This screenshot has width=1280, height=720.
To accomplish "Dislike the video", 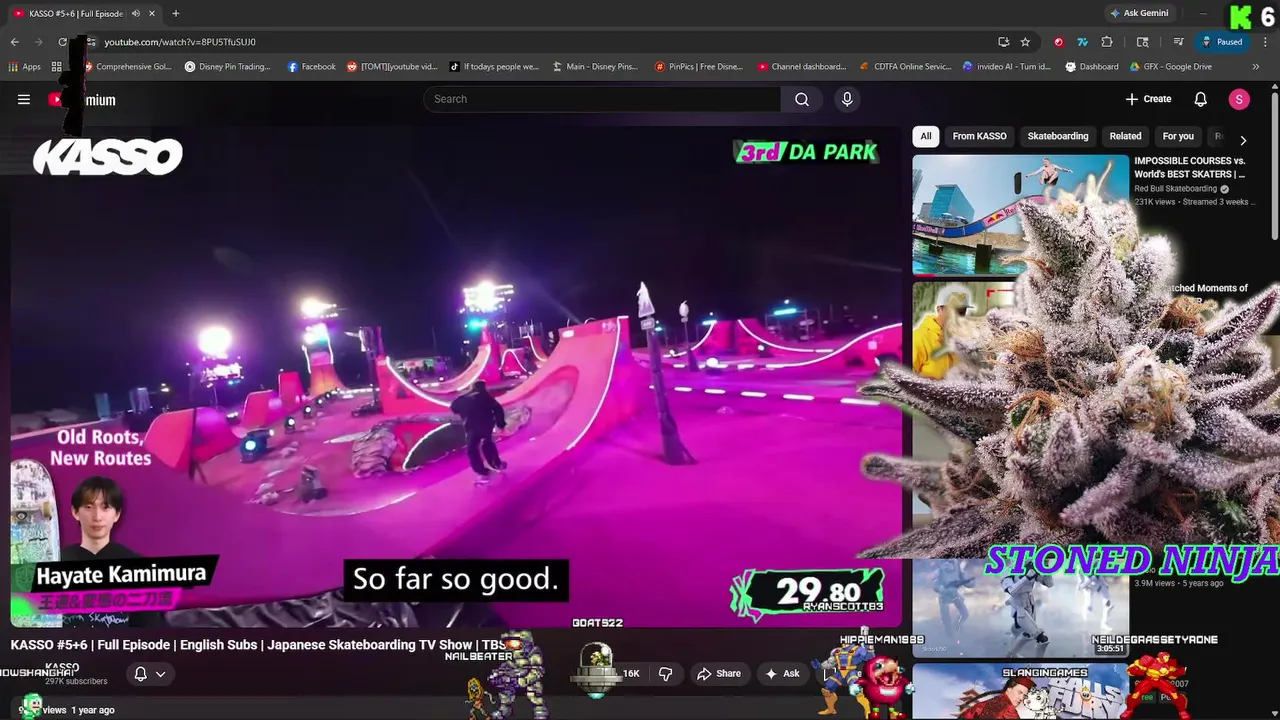I will [665, 674].
